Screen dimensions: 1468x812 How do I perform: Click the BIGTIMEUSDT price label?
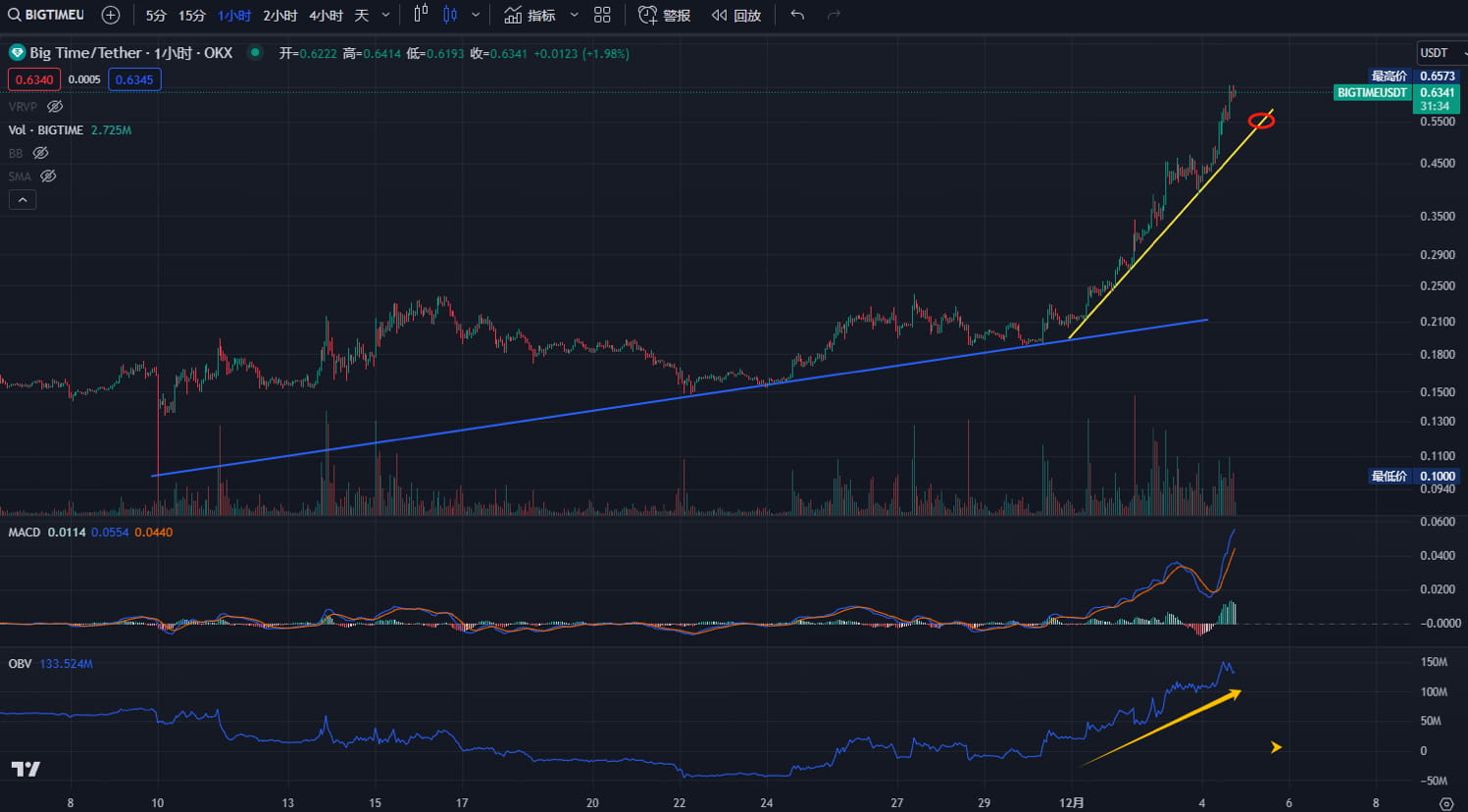[1372, 92]
